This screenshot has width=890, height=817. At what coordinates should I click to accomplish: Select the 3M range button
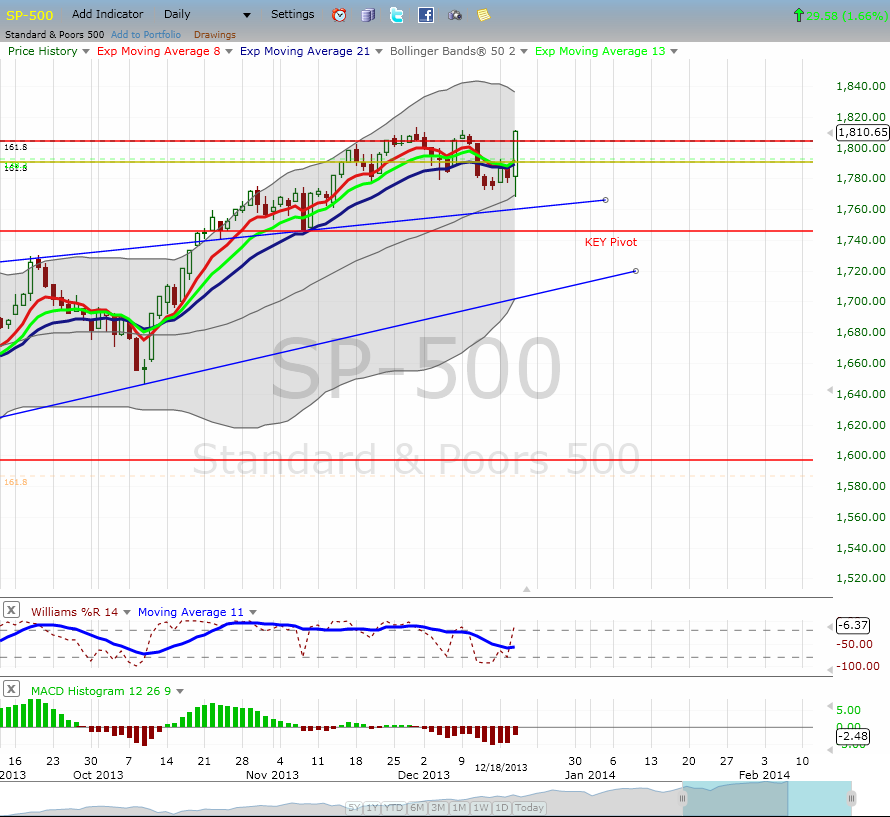(x=438, y=807)
